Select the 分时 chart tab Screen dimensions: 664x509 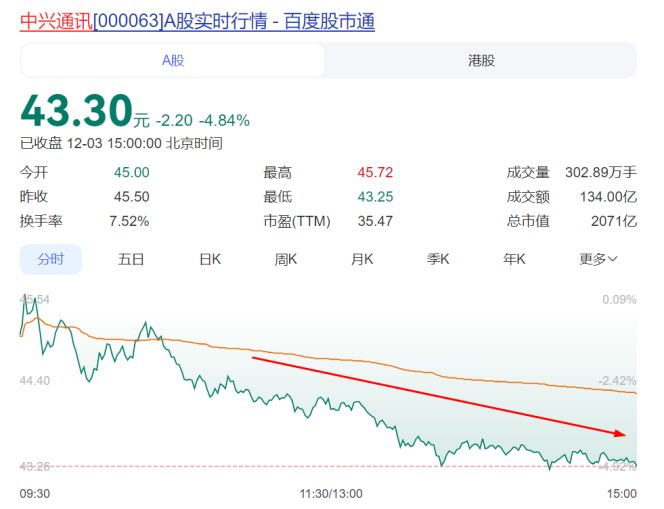pos(51,259)
